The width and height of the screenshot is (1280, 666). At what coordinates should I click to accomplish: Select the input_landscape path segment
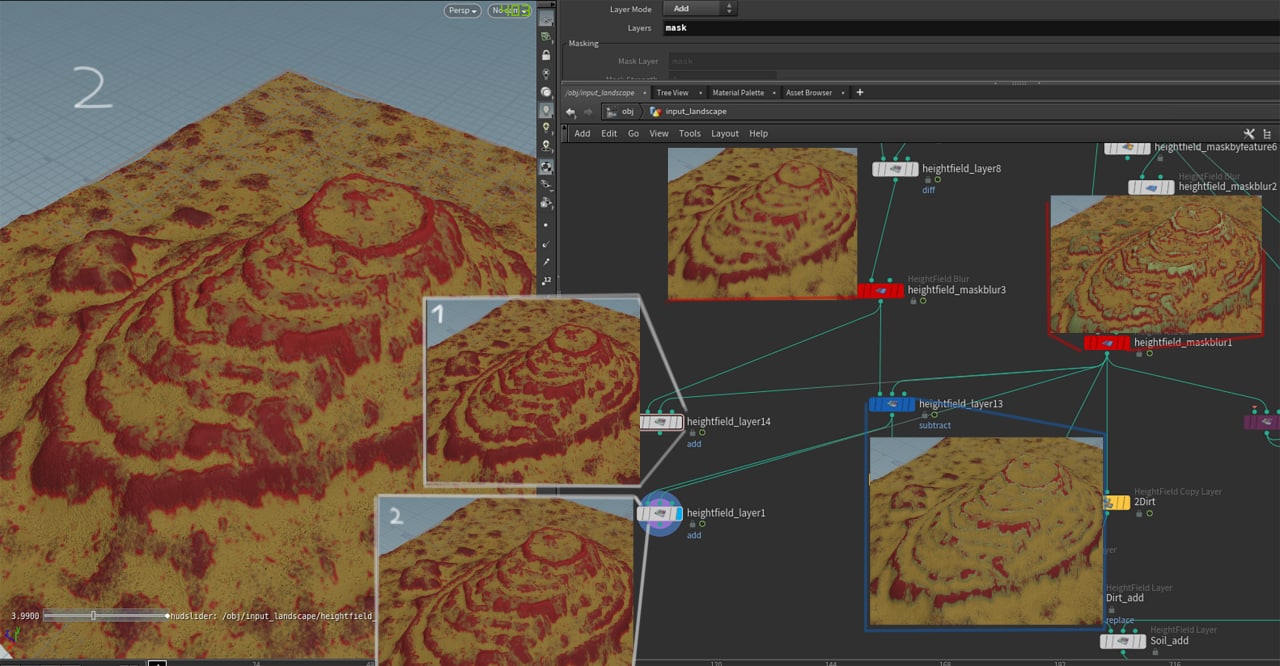pos(688,112)
